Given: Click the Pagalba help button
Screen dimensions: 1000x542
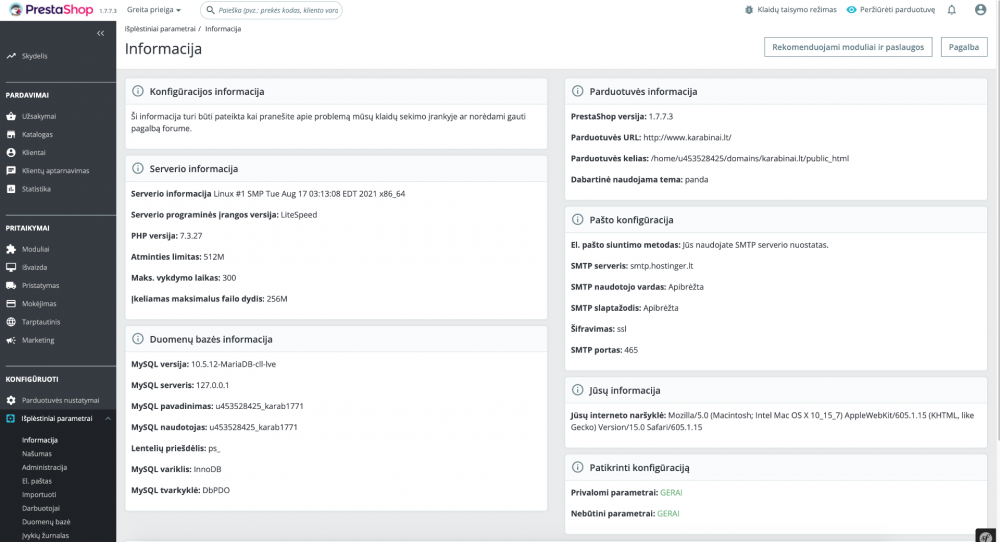Looking at the screenshot, I should pyautogui.click(x=964, y=47).
